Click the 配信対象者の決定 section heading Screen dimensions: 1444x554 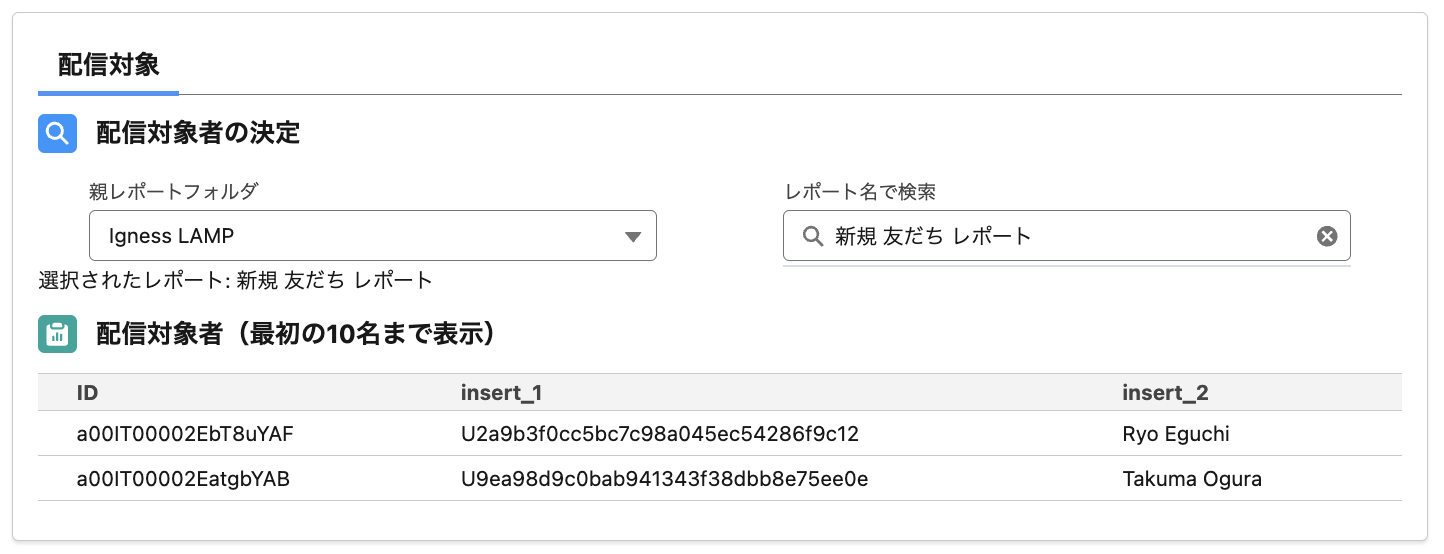pyautogui.click(x=198, y=133)
